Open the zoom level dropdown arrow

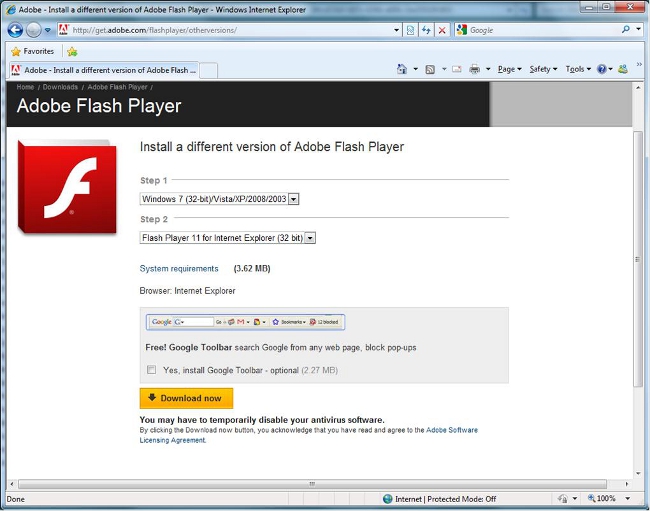tap(628, 499)
